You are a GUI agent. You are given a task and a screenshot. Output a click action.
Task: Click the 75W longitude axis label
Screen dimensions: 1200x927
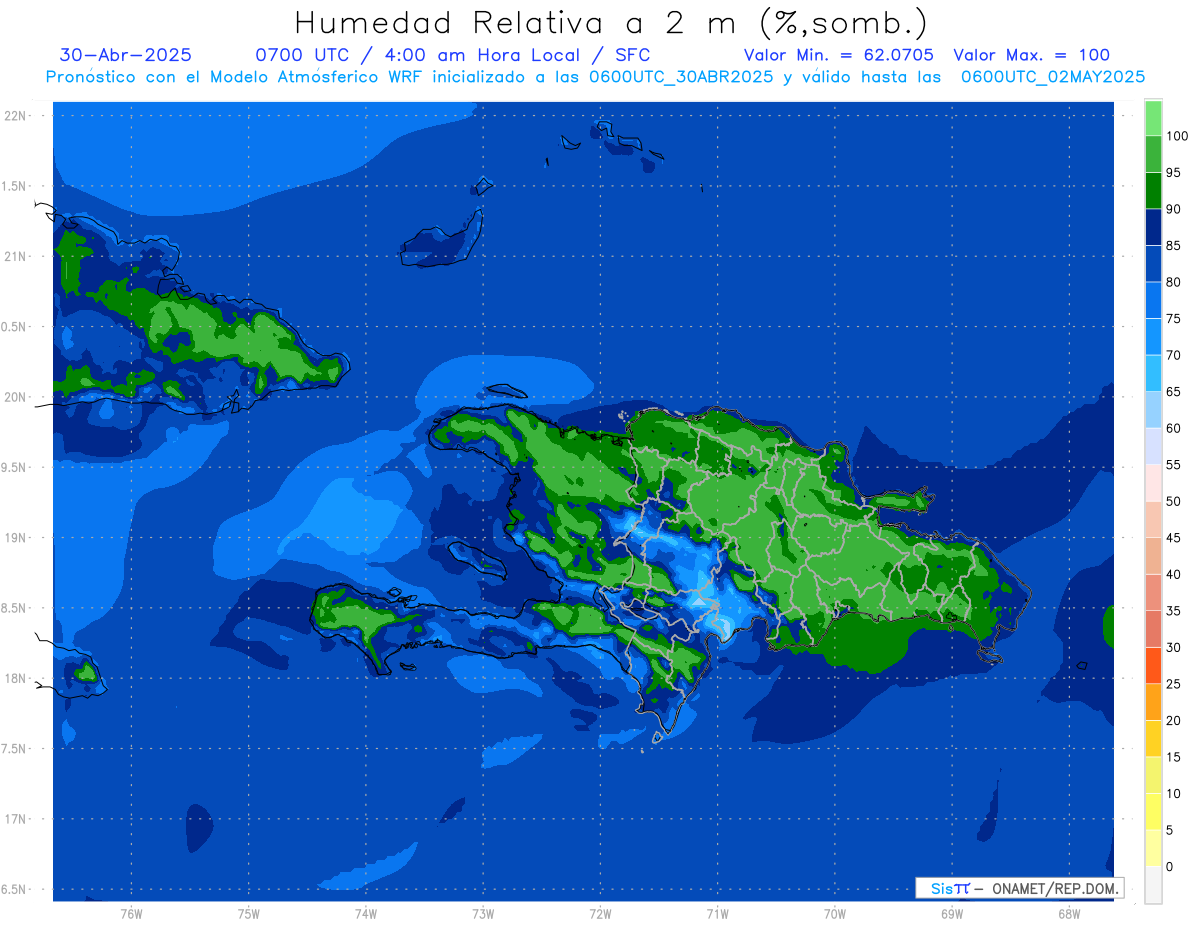(x=248, y=914)
